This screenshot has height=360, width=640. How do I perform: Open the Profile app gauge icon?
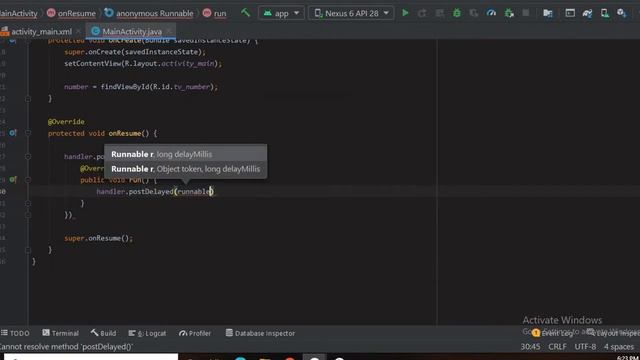(x=491, y=13)
